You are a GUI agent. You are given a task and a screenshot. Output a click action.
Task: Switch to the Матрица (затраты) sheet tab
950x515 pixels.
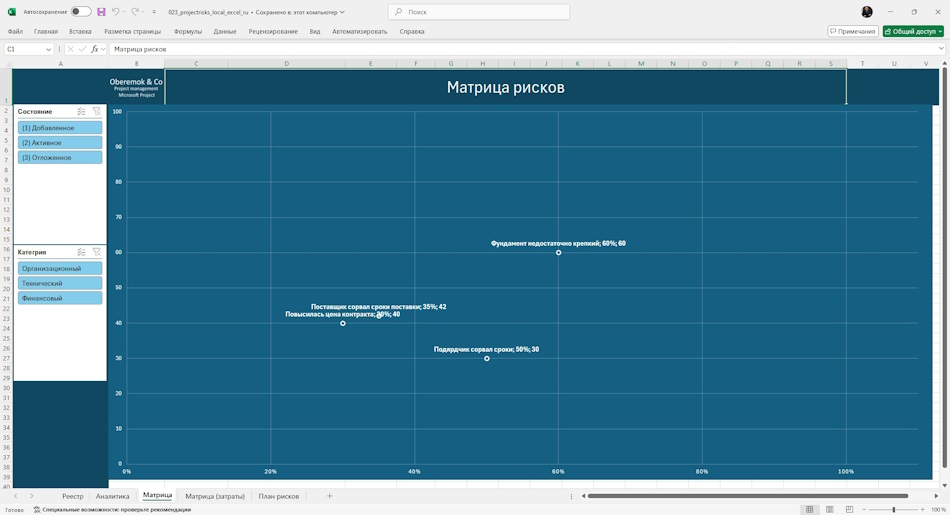[215, 496]
